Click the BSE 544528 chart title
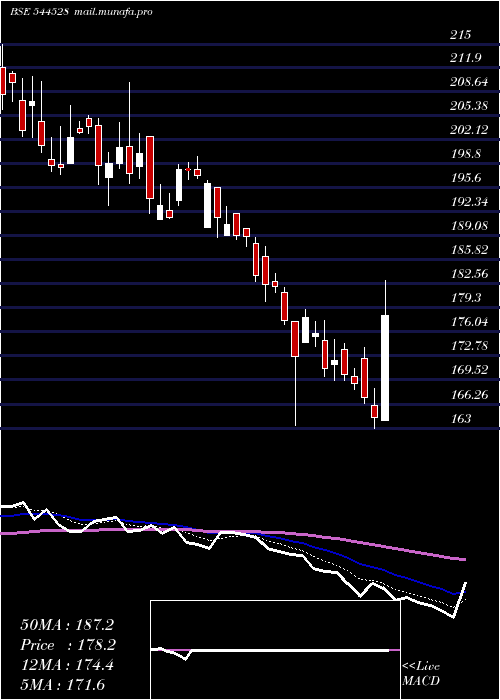The height and width of the screenshot is (700, 500). [39, 12]
